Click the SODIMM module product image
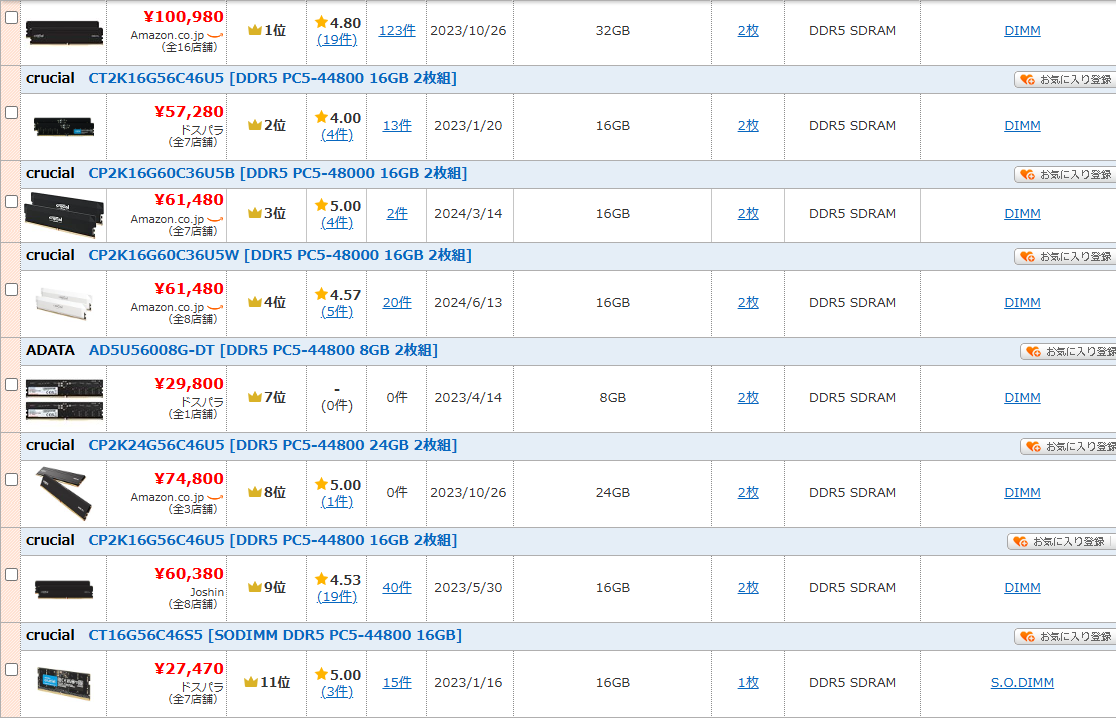This screenshot has width=1116, height=718. (64, 682)
